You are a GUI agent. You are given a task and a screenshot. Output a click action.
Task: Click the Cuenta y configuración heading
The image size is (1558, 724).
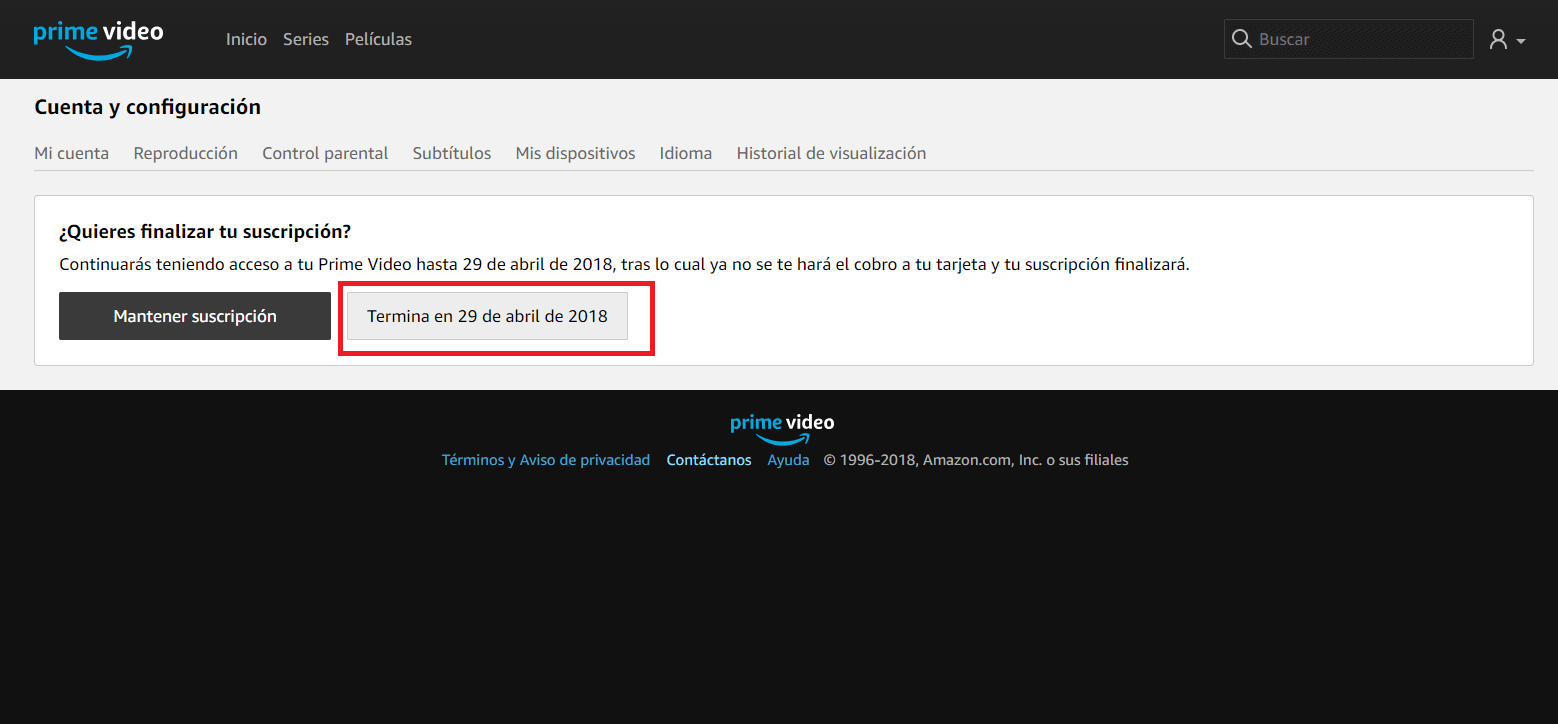tap(148, 107)
